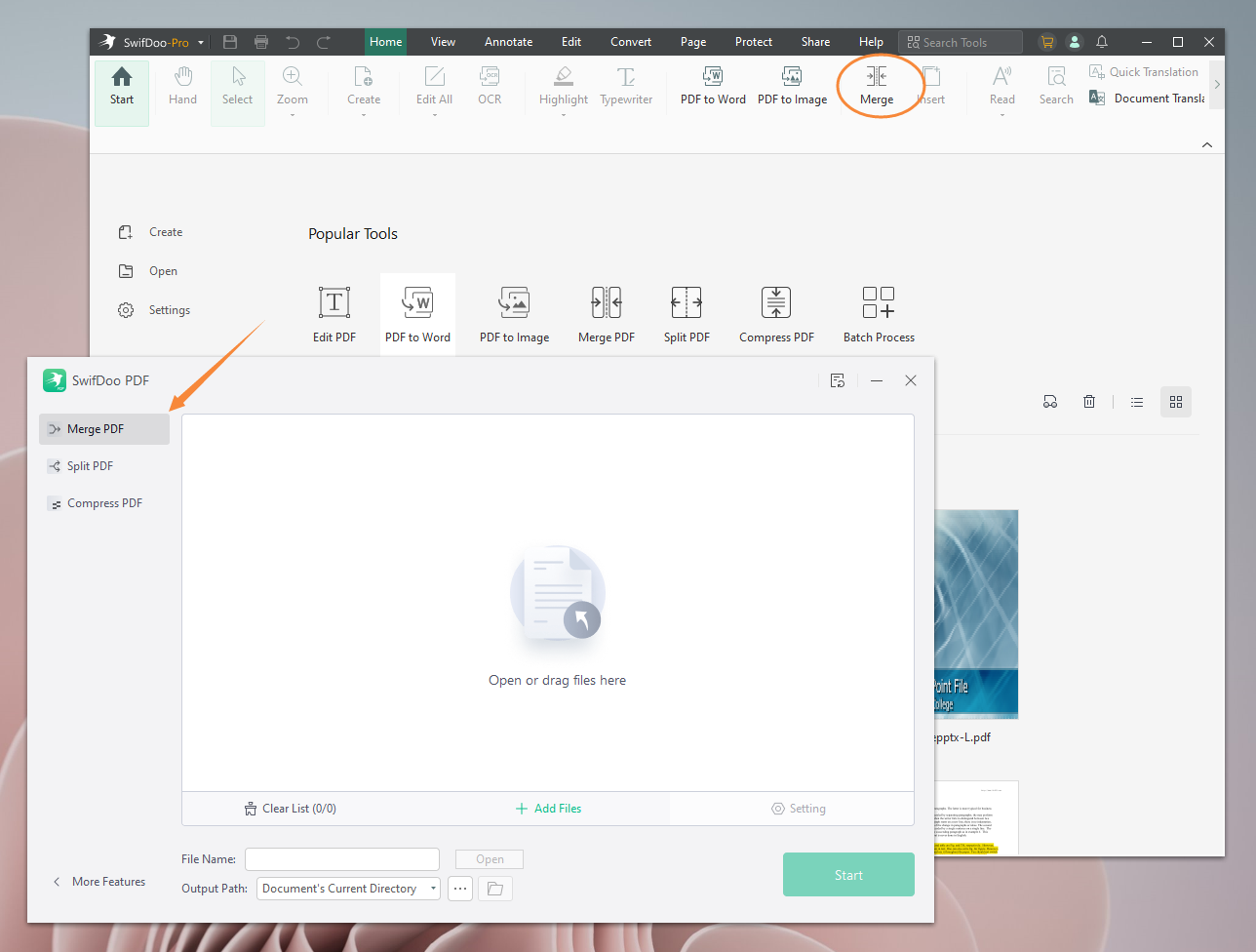The height and width of the screenshot is (952, 1256).
Task: Open output folder icon button
Action: (x=495, y=889)
